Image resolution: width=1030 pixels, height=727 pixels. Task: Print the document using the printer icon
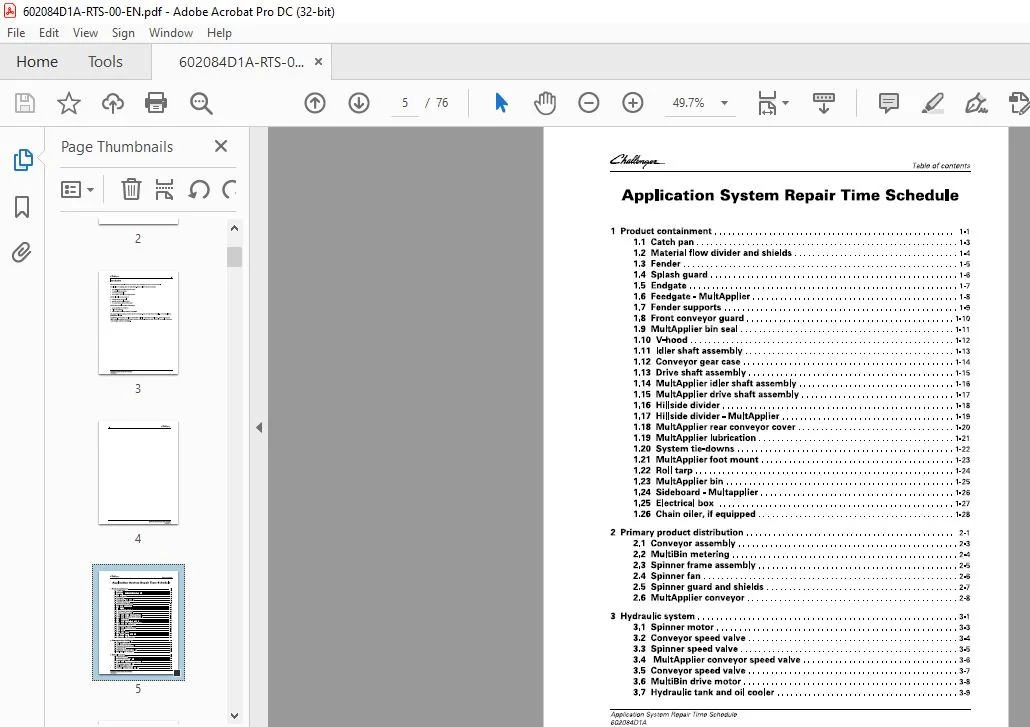click(156, 103)
